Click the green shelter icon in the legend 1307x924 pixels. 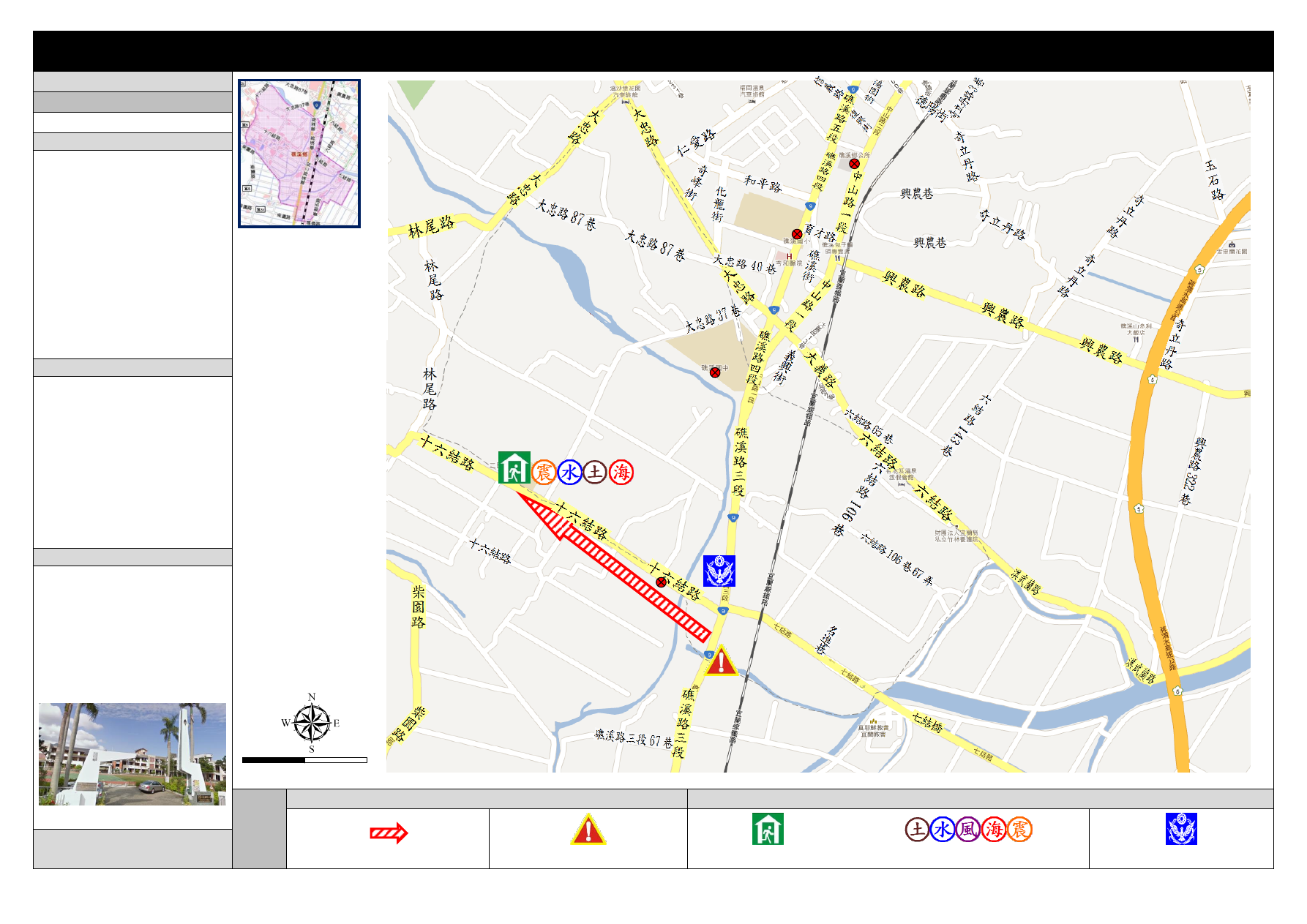(768, 829)
